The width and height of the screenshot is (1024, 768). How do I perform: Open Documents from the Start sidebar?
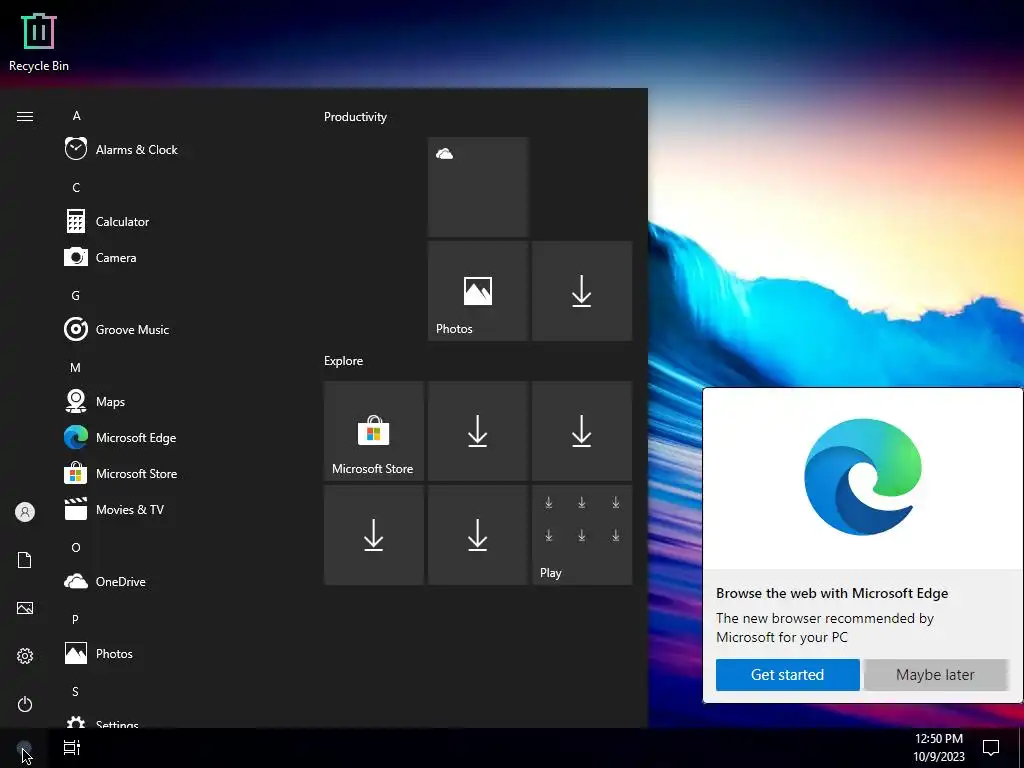click(25, 560)
